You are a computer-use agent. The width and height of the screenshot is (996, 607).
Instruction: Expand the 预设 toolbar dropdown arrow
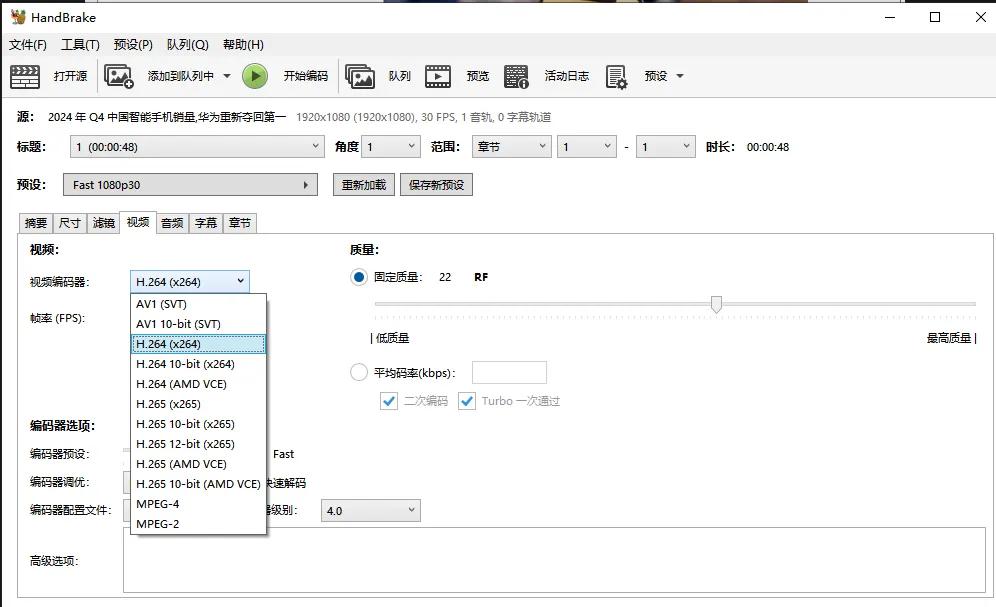(x=680, y=76)
